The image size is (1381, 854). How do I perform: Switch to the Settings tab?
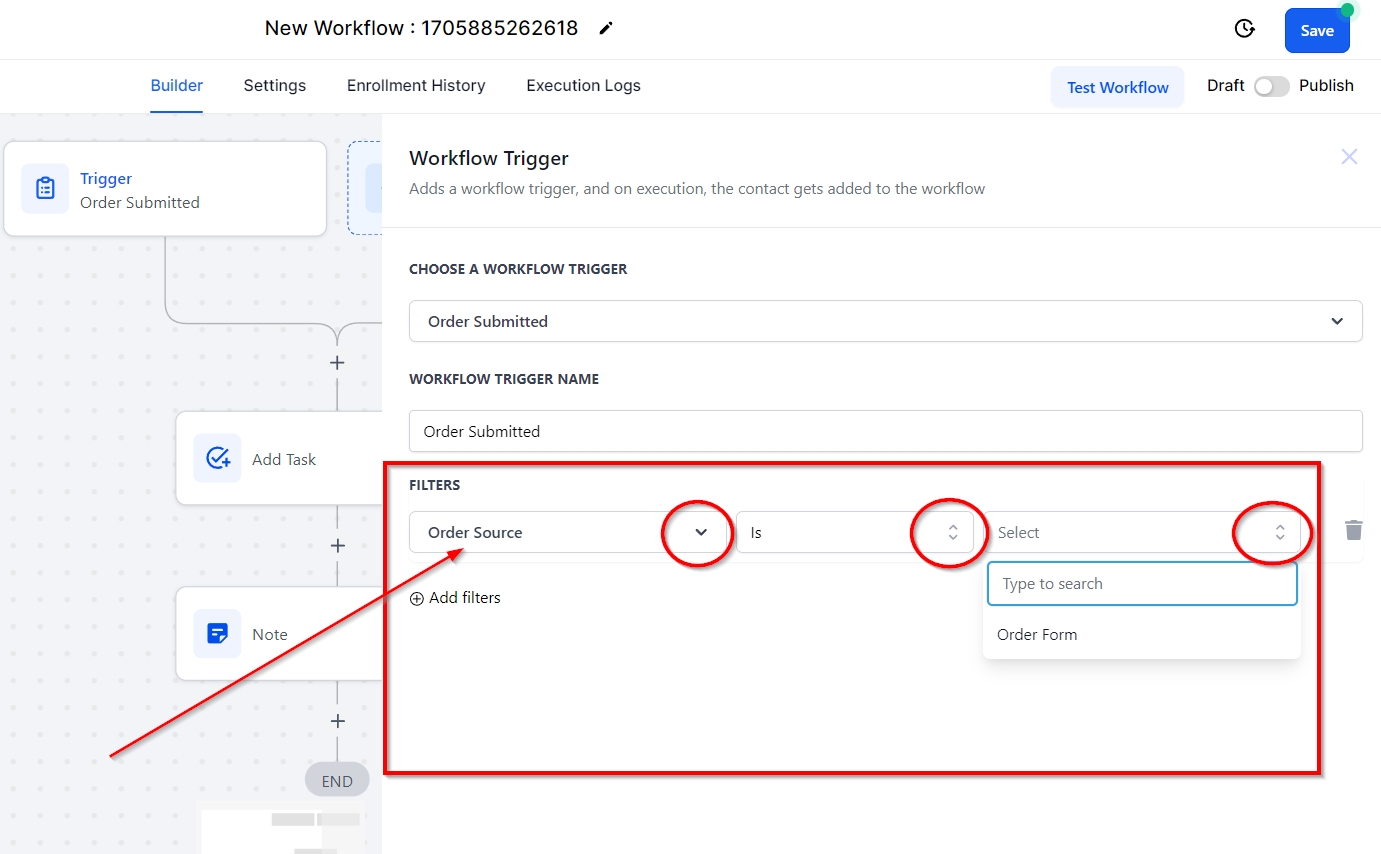tap(274, 86)
